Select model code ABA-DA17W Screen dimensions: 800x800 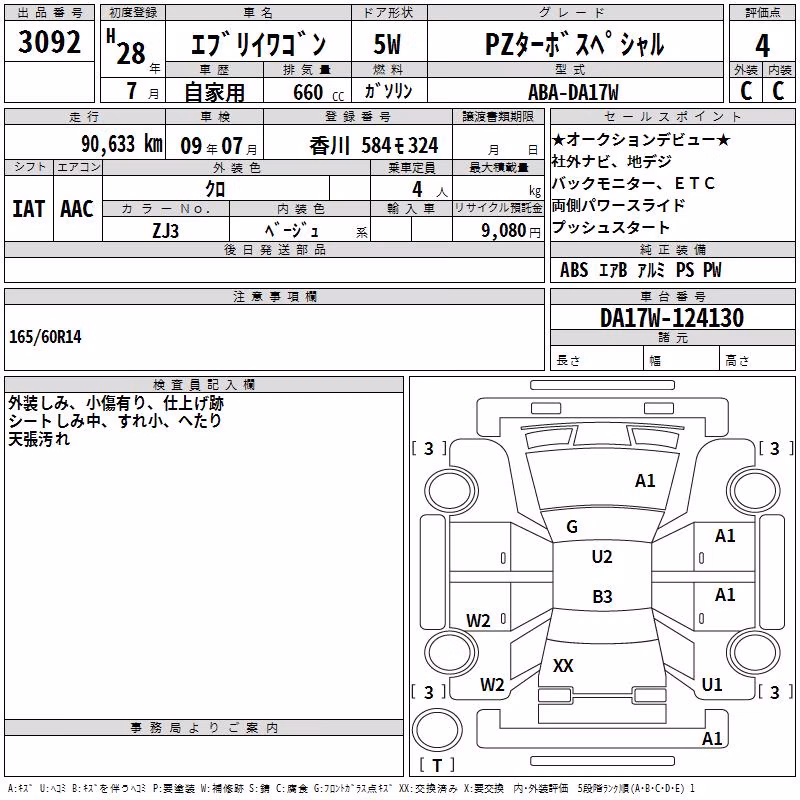point(573,92)
